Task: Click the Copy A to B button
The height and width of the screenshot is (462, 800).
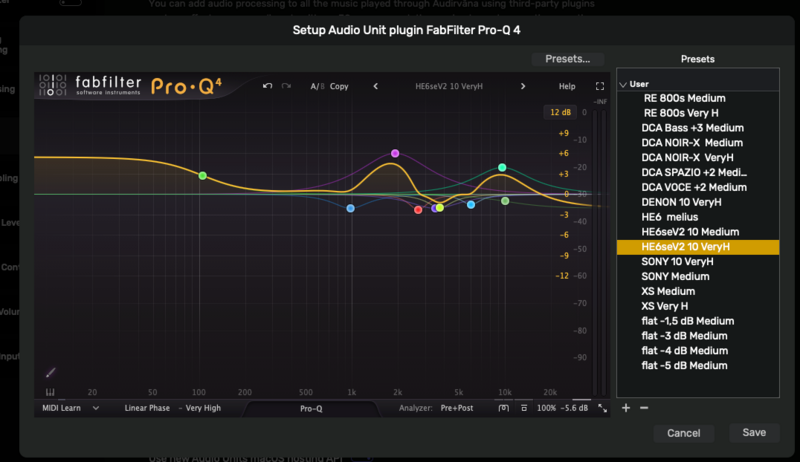Action: coord(339,86)
